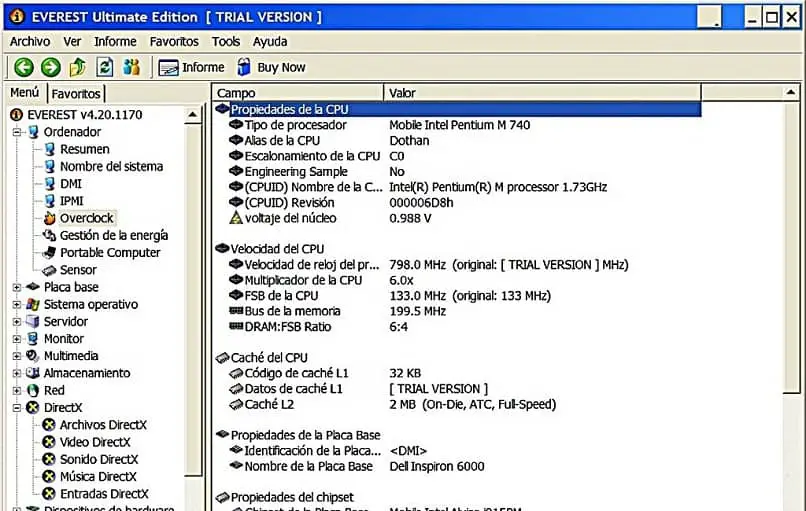Click the Bus de la memoria chip icon

(236, 311)
